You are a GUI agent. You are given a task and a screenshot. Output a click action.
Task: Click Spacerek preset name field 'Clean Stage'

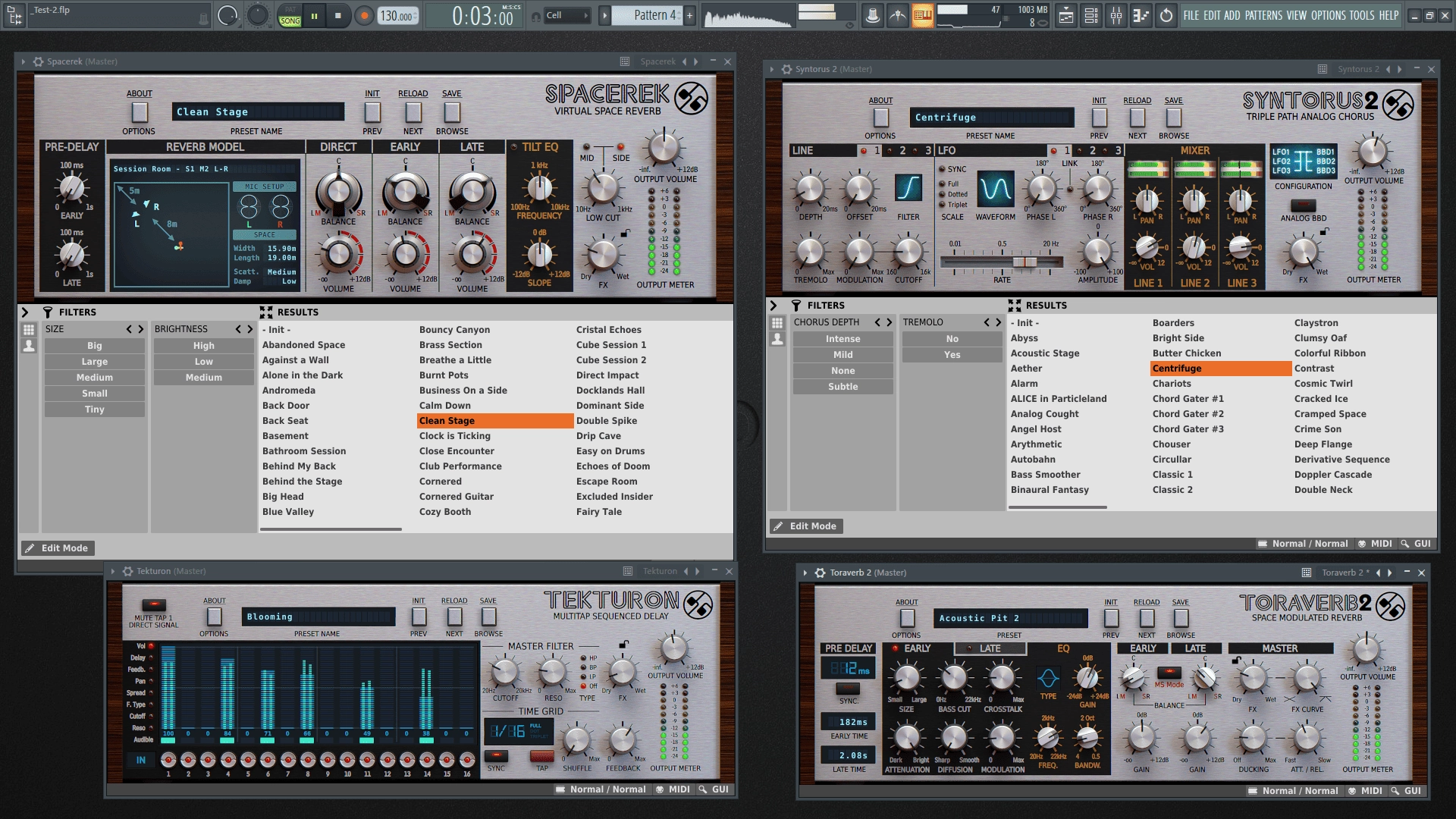coord(258,111)
